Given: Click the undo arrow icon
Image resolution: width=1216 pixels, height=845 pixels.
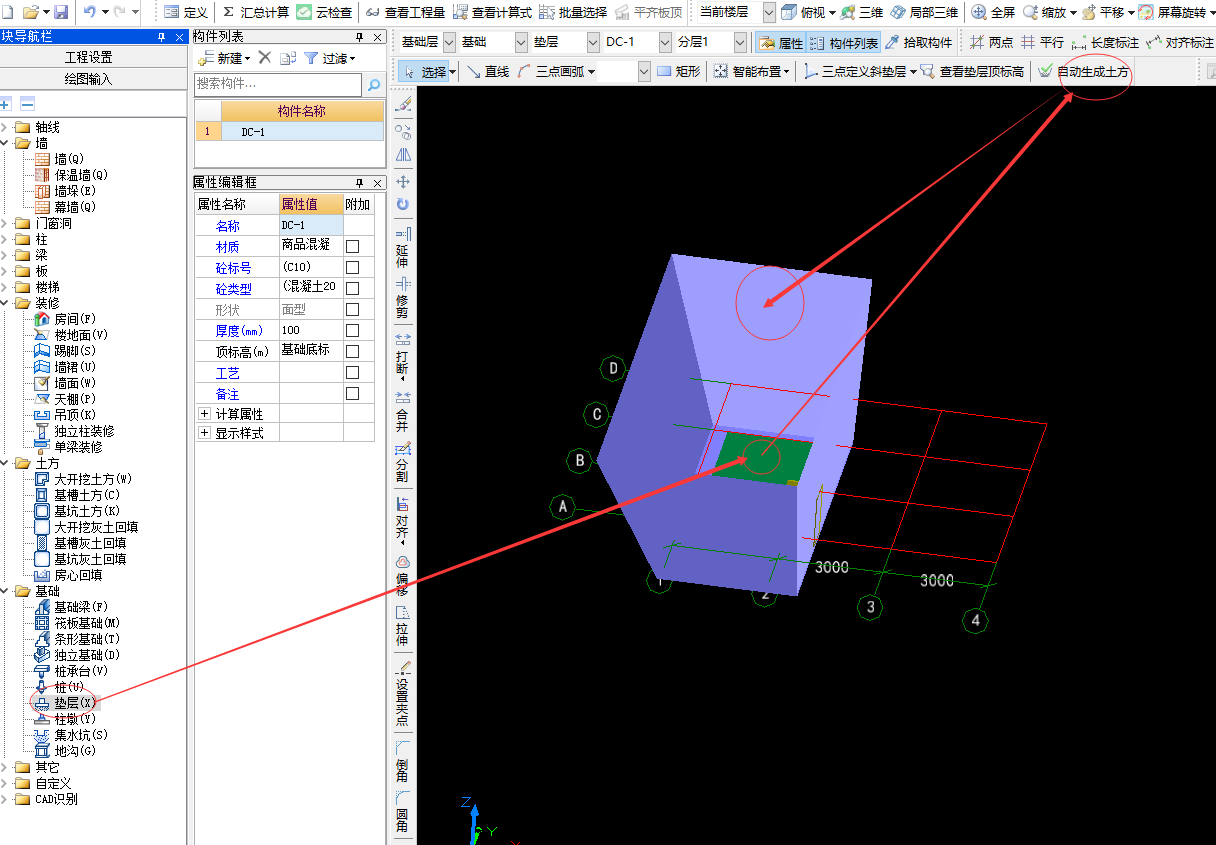Looking at the screenshot, I should tap(90, 12).
